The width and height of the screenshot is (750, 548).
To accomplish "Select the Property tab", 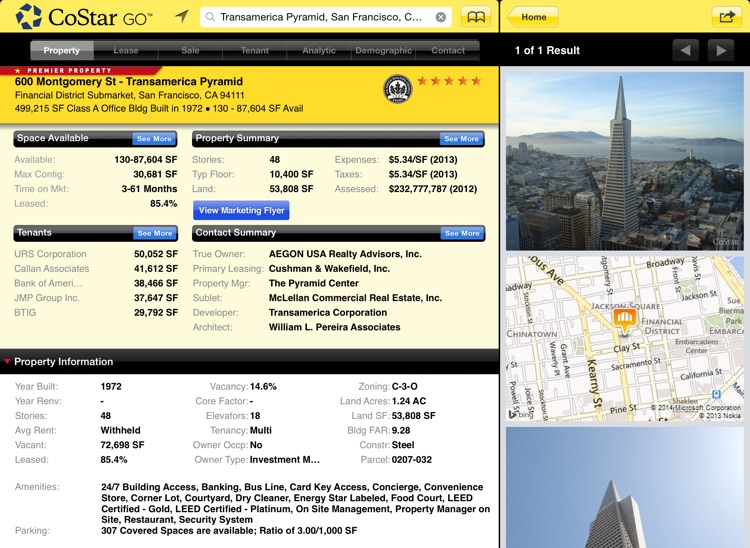I will 62,50.
